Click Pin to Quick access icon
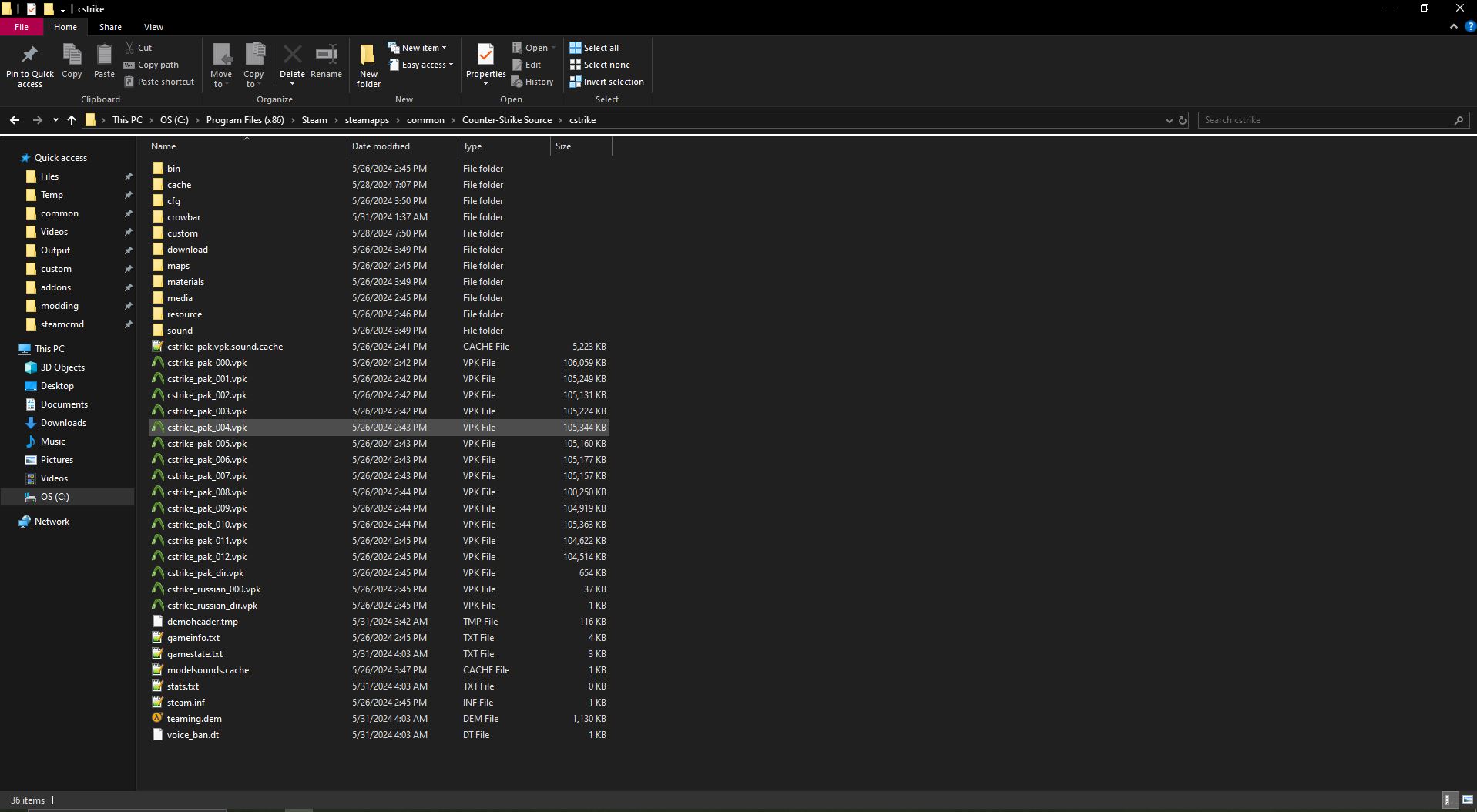 [29, 55]
